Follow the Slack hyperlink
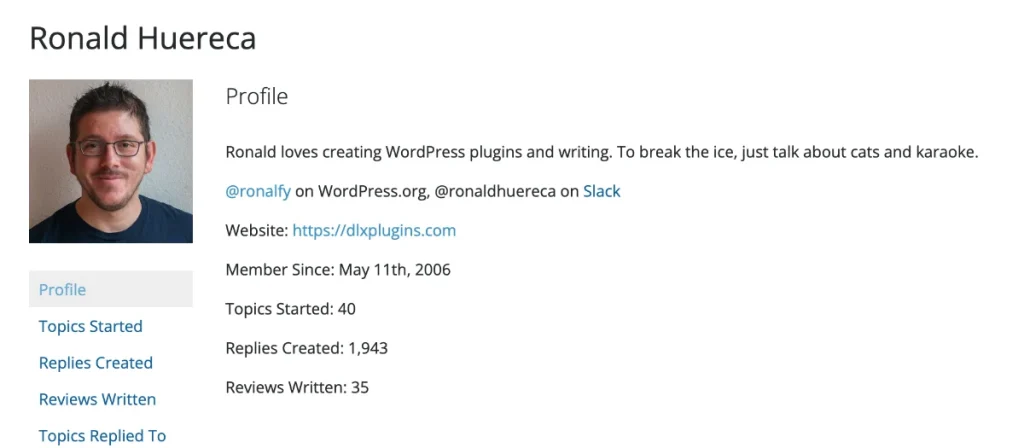Screen dimensions: 1024x448 (x=601, y=191)
